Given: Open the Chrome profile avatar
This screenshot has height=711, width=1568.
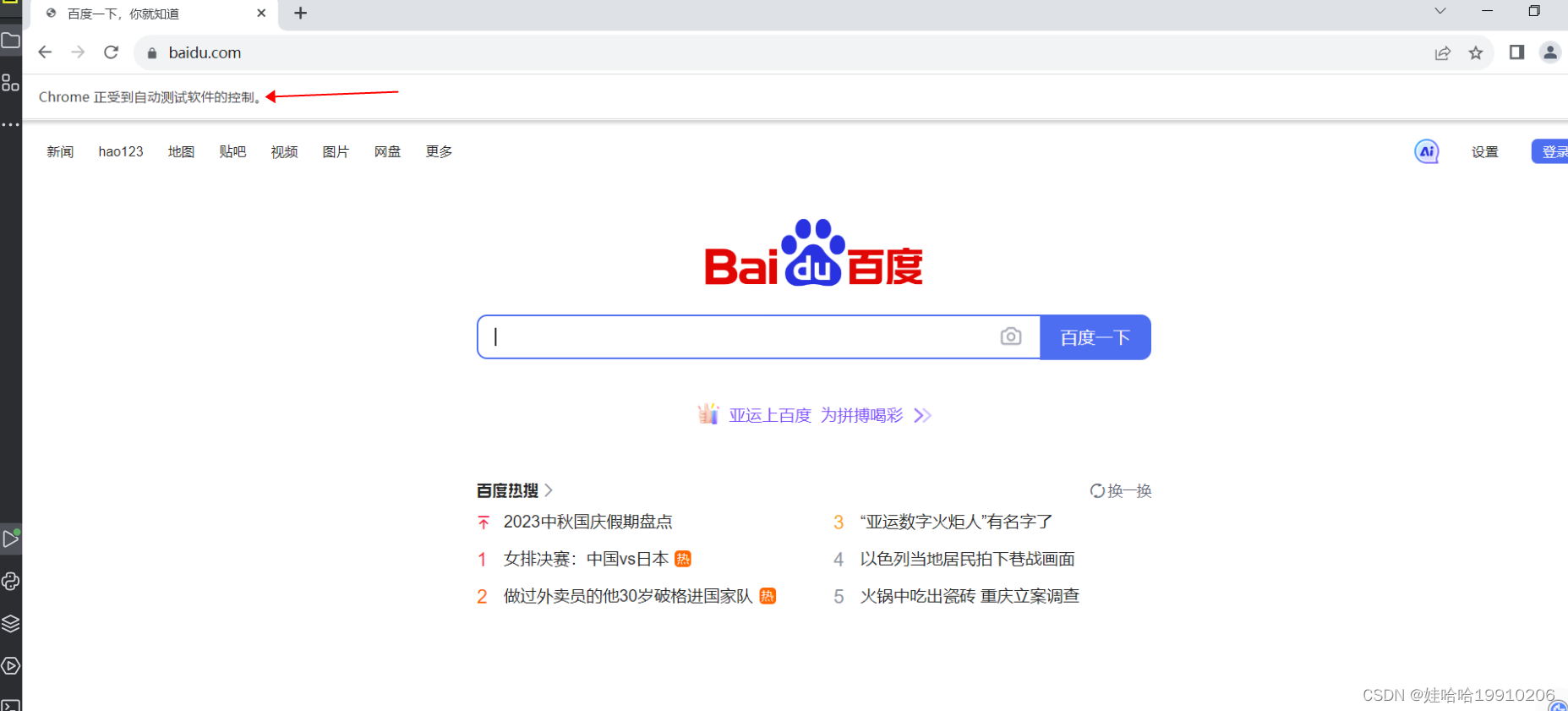Looking at the screenshot, I should (1550, 52).
